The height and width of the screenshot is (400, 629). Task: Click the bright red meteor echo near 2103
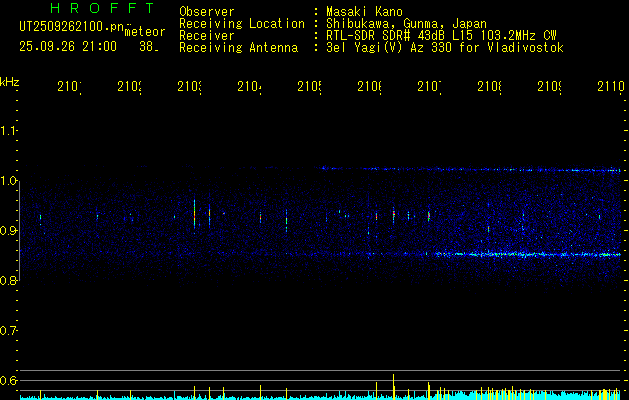click(x=194, y=214)
